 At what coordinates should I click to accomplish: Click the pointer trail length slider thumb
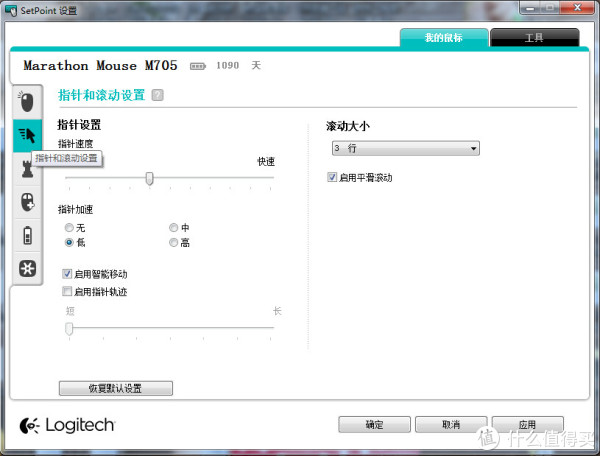click(x=69, y=329)
